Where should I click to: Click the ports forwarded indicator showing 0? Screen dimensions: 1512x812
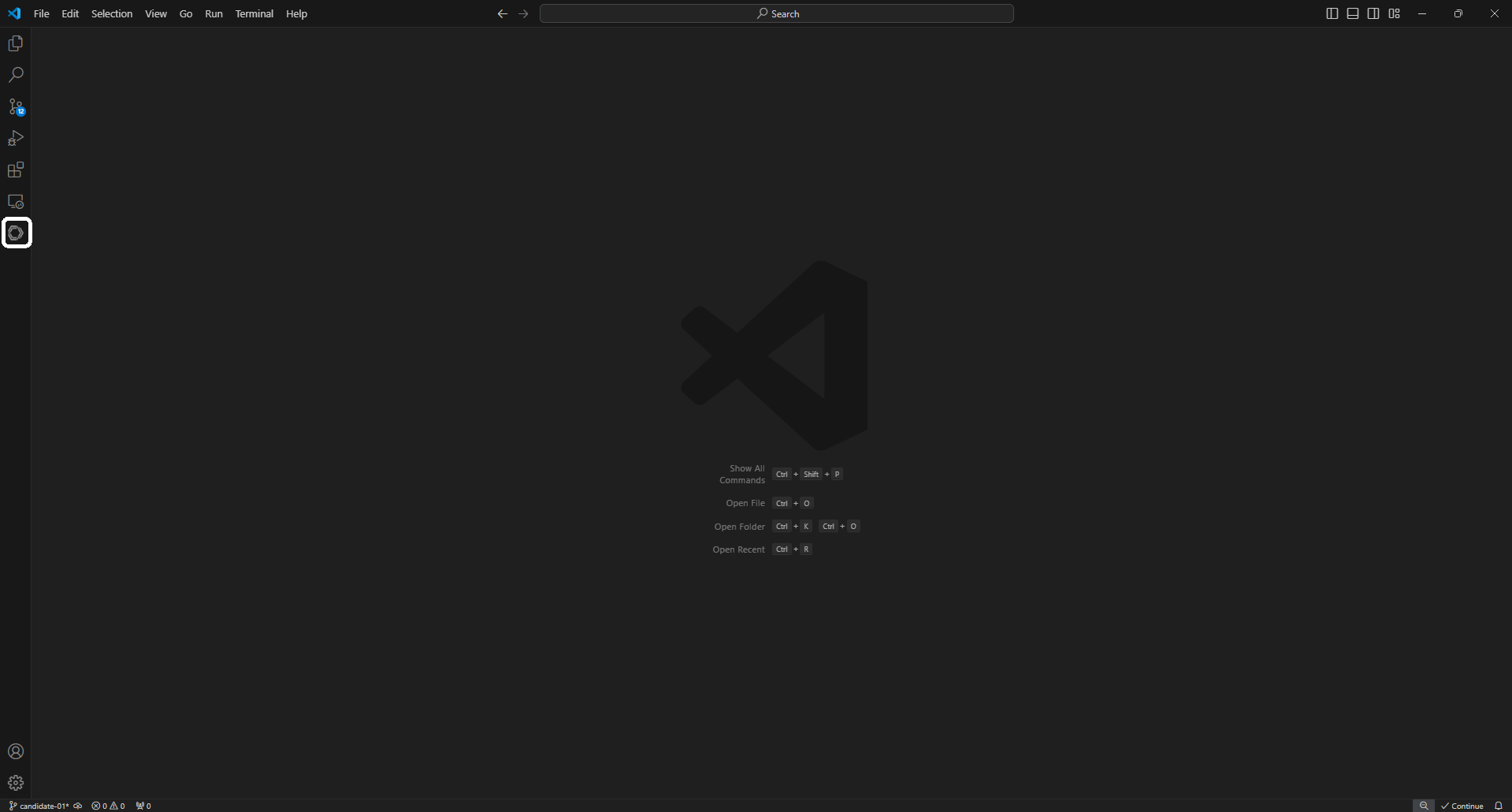click(143, 806)
